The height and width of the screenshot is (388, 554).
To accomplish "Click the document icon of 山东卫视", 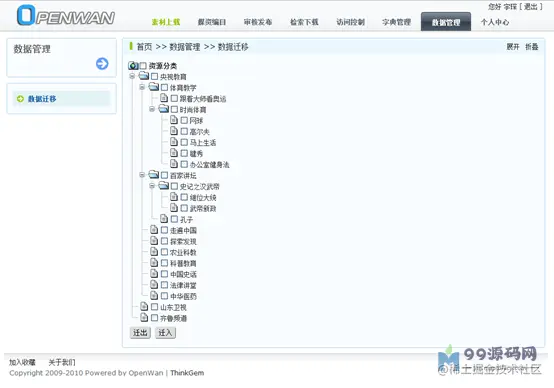I will [144, 306].
